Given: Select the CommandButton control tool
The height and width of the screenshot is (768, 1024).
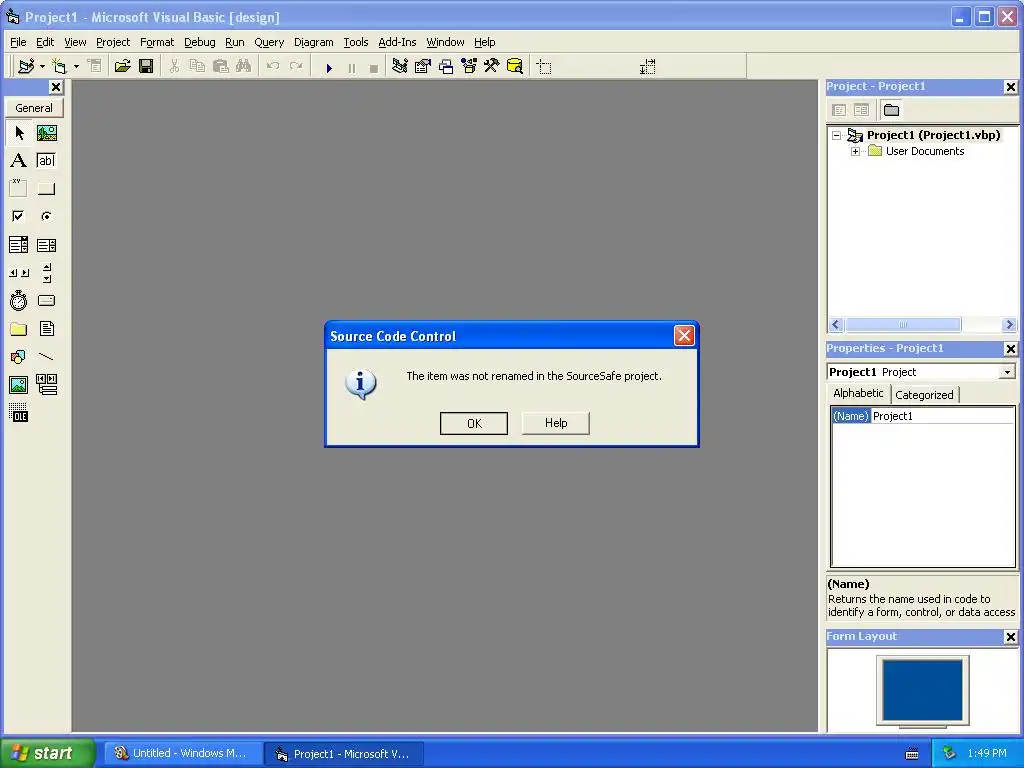Looking at the screenshot, I should [46, 189].
